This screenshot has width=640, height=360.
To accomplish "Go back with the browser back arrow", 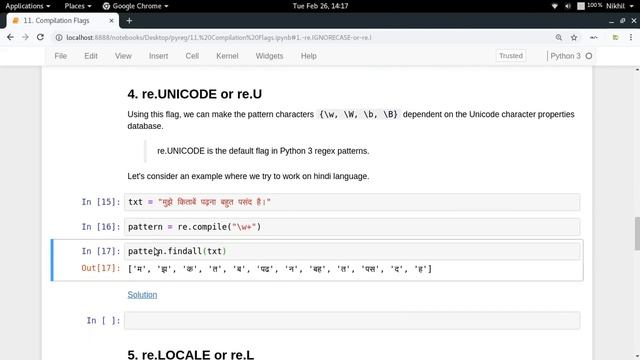I will pyautogui.click(x=10, y=37).
